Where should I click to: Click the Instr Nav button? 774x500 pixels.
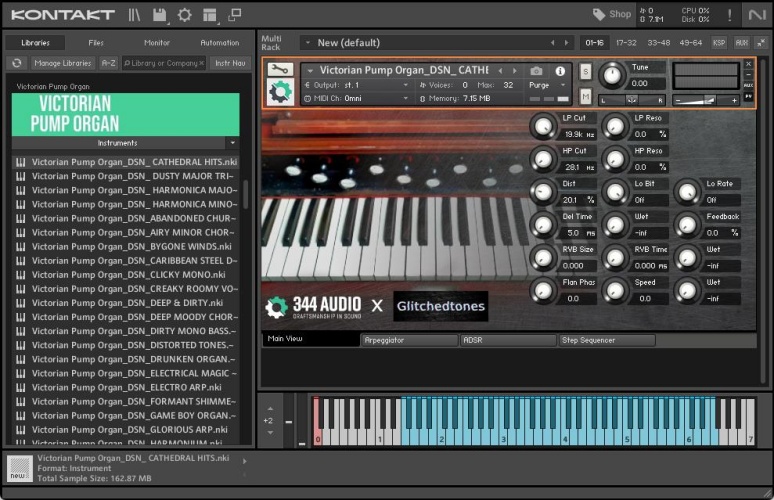click(x=229, y=63)
